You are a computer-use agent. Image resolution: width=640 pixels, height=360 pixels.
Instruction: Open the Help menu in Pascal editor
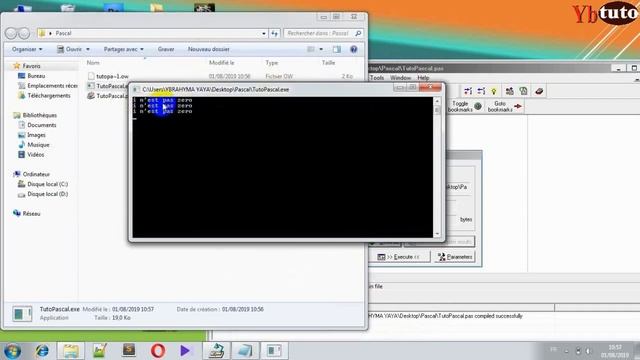coord(423,78)
